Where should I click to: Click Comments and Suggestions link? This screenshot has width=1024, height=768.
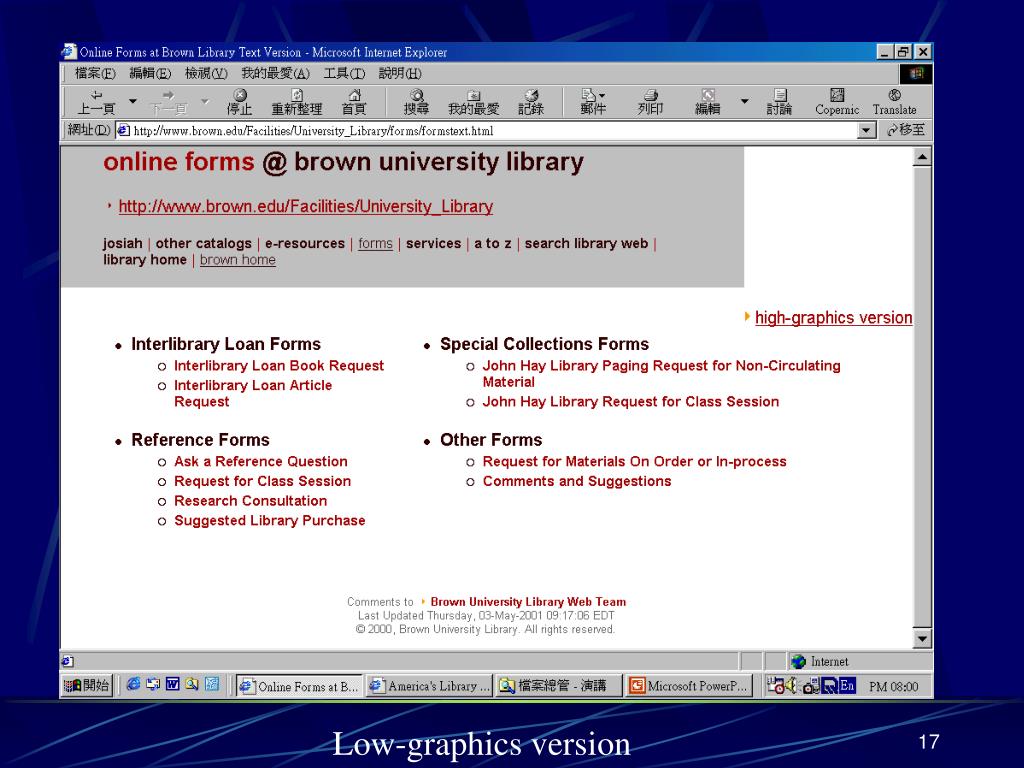(x=577, y=481)
